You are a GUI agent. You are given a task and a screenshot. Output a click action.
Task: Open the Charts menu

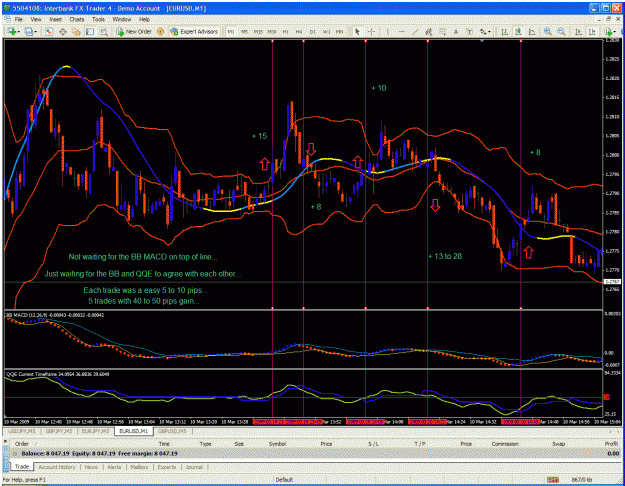tap(77, 19)
